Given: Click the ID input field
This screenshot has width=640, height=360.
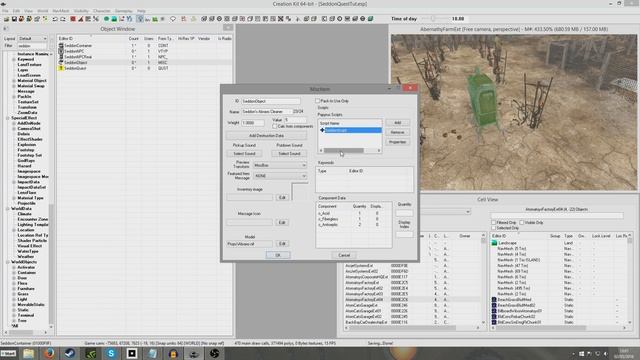Looking at the screenshot, I should point(271,101).
